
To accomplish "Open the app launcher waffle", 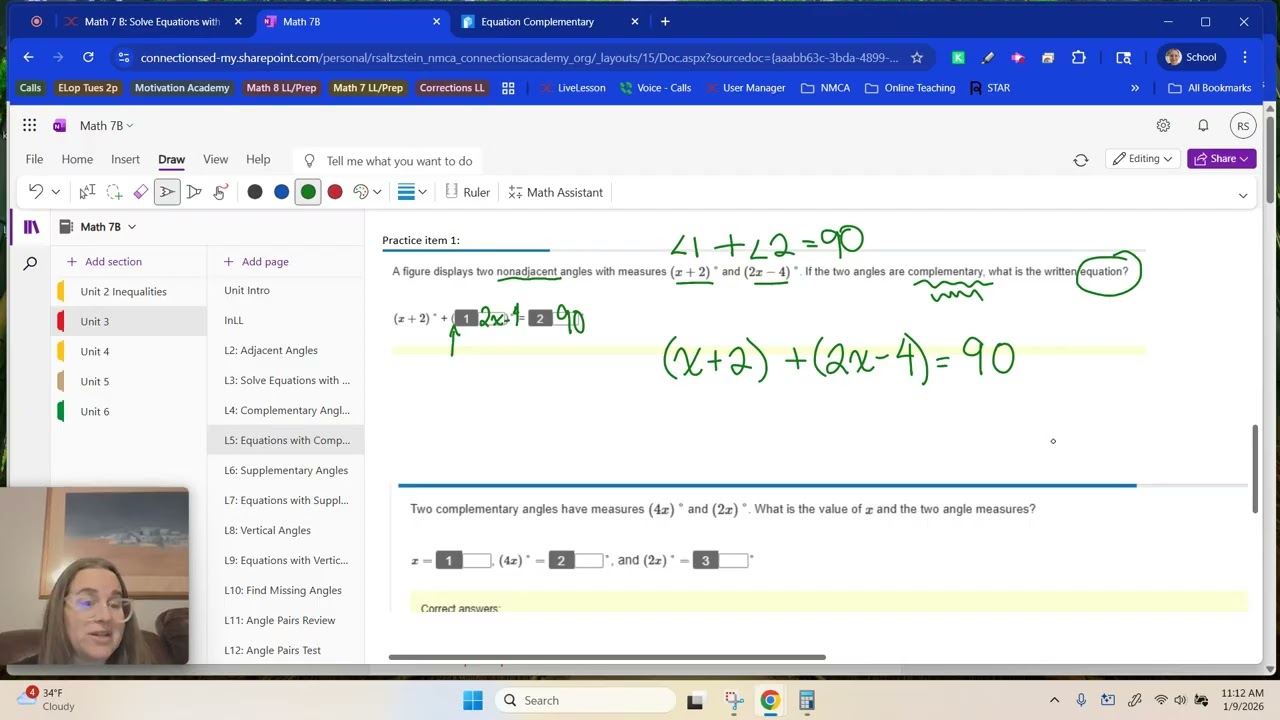I will point(29,125).
